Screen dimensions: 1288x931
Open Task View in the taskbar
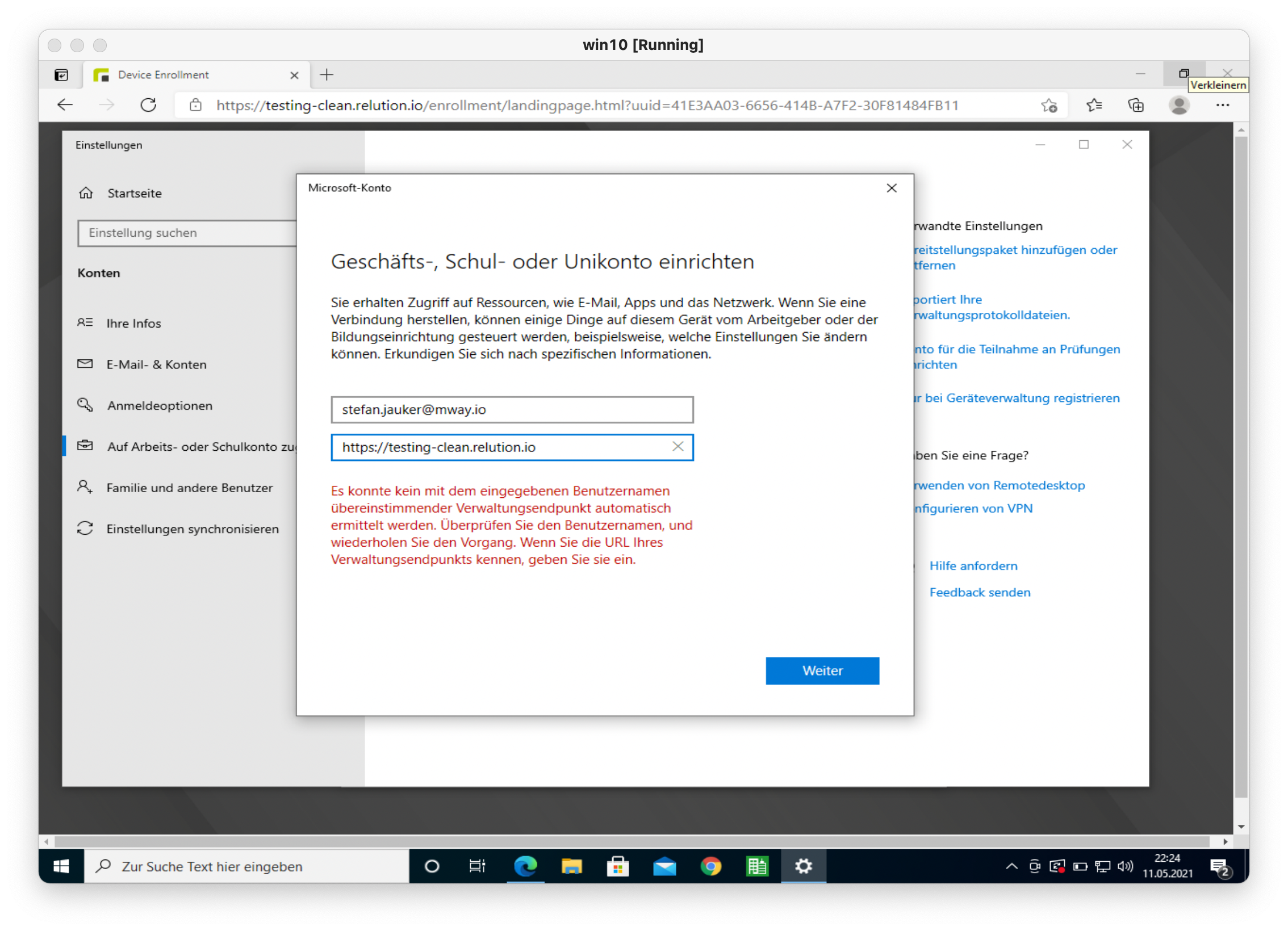tap(477, 866)
